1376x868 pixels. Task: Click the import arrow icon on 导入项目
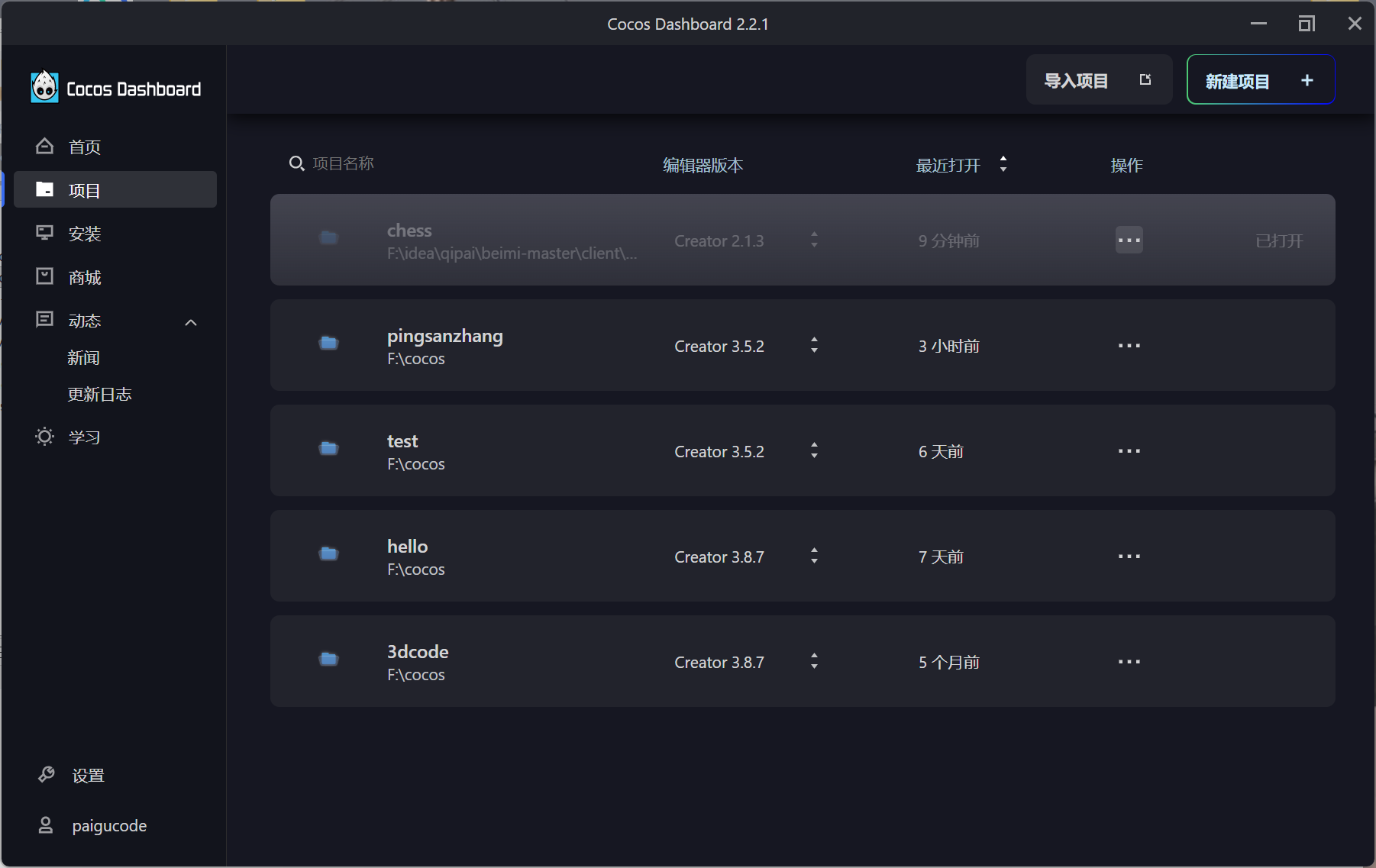coord(1145,79)
